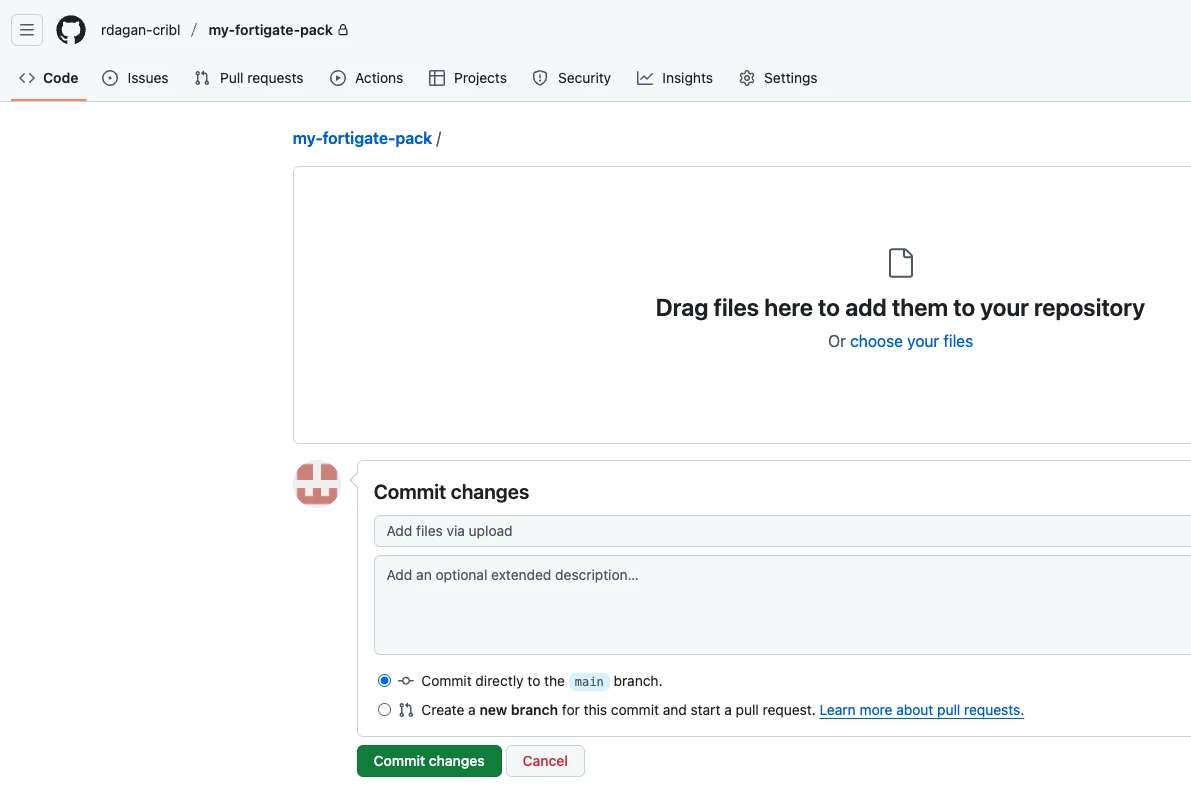Click my-fortigate-pack breadcrumb link
1191x793 pixels.
[x=362, y=138]
